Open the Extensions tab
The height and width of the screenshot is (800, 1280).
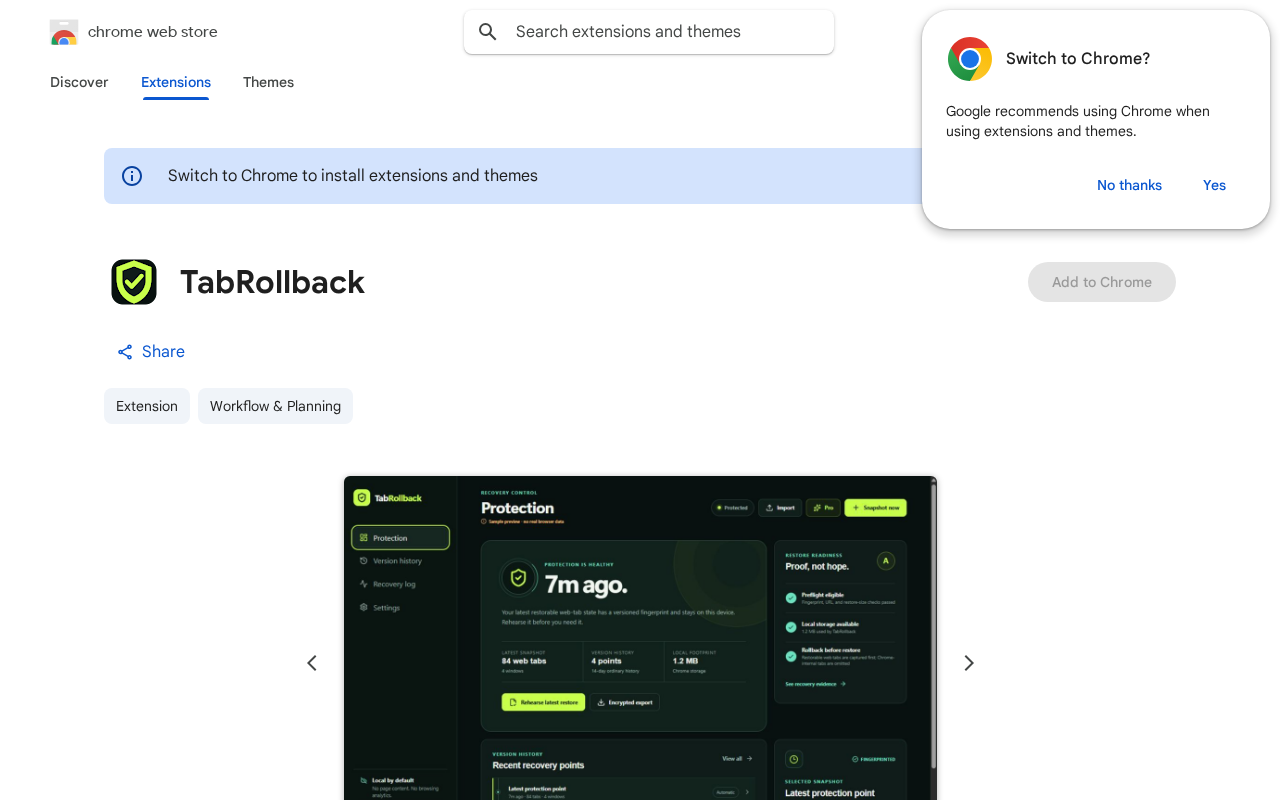click(x=176, y=82)
